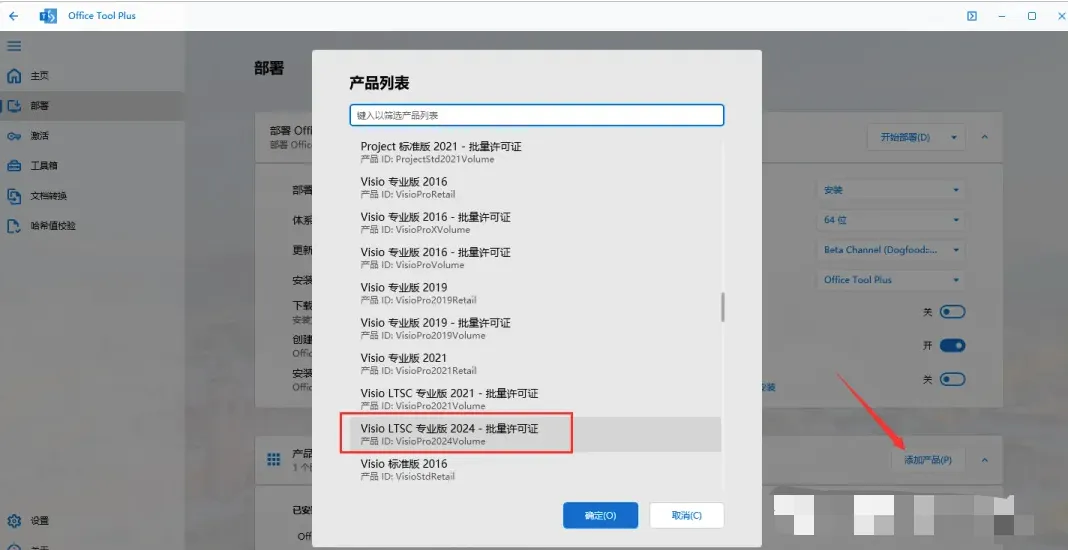
Task: Click the document convert icon
Action: pos(14,196)
